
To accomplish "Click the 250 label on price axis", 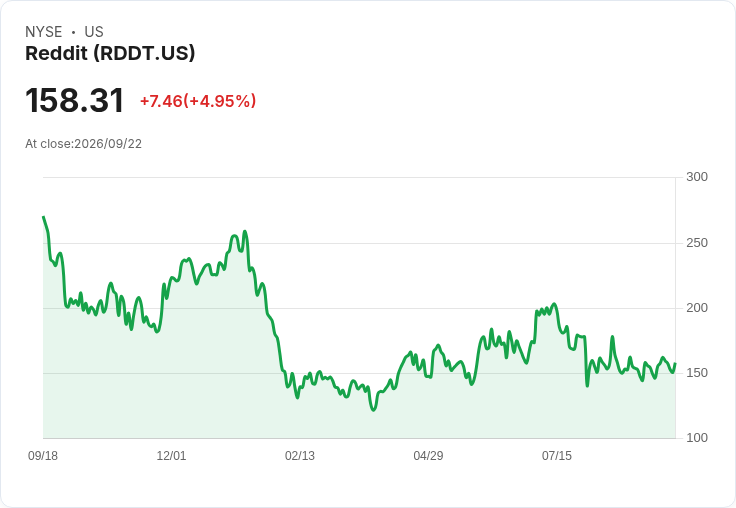I will tap(697, 243).
